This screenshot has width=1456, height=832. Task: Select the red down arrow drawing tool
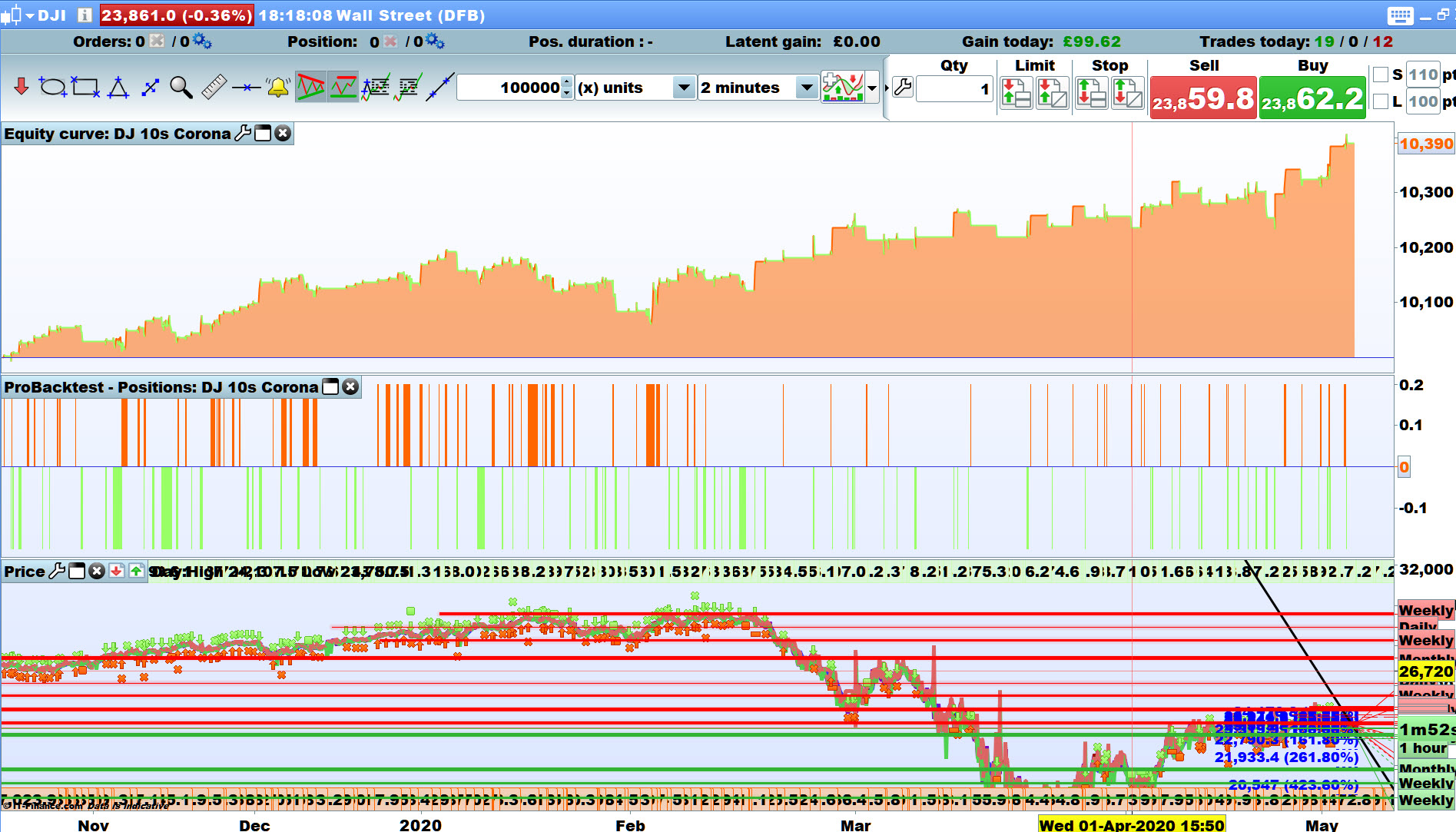pos(22,87)
